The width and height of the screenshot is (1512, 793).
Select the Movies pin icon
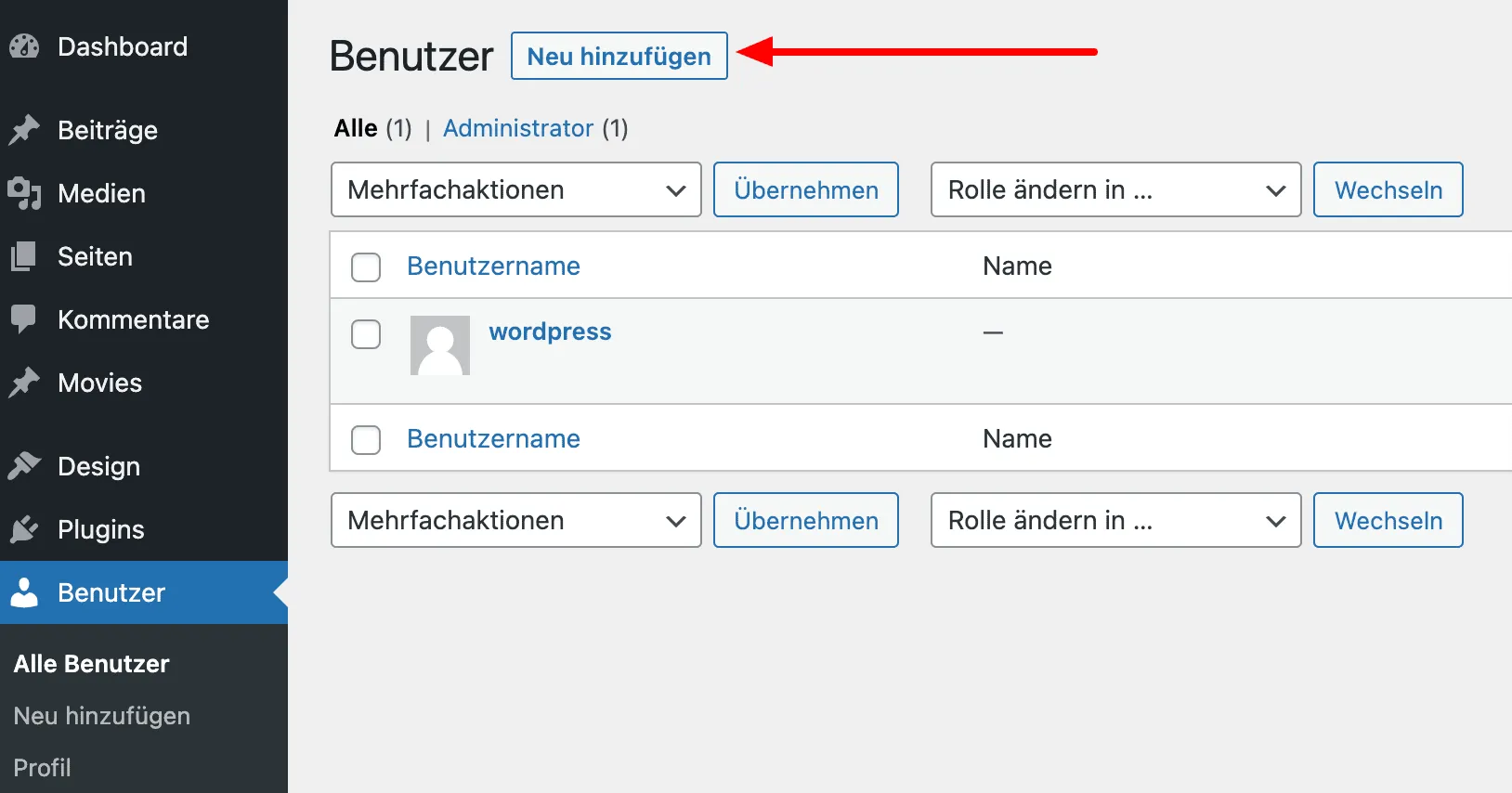coord(25,383)
